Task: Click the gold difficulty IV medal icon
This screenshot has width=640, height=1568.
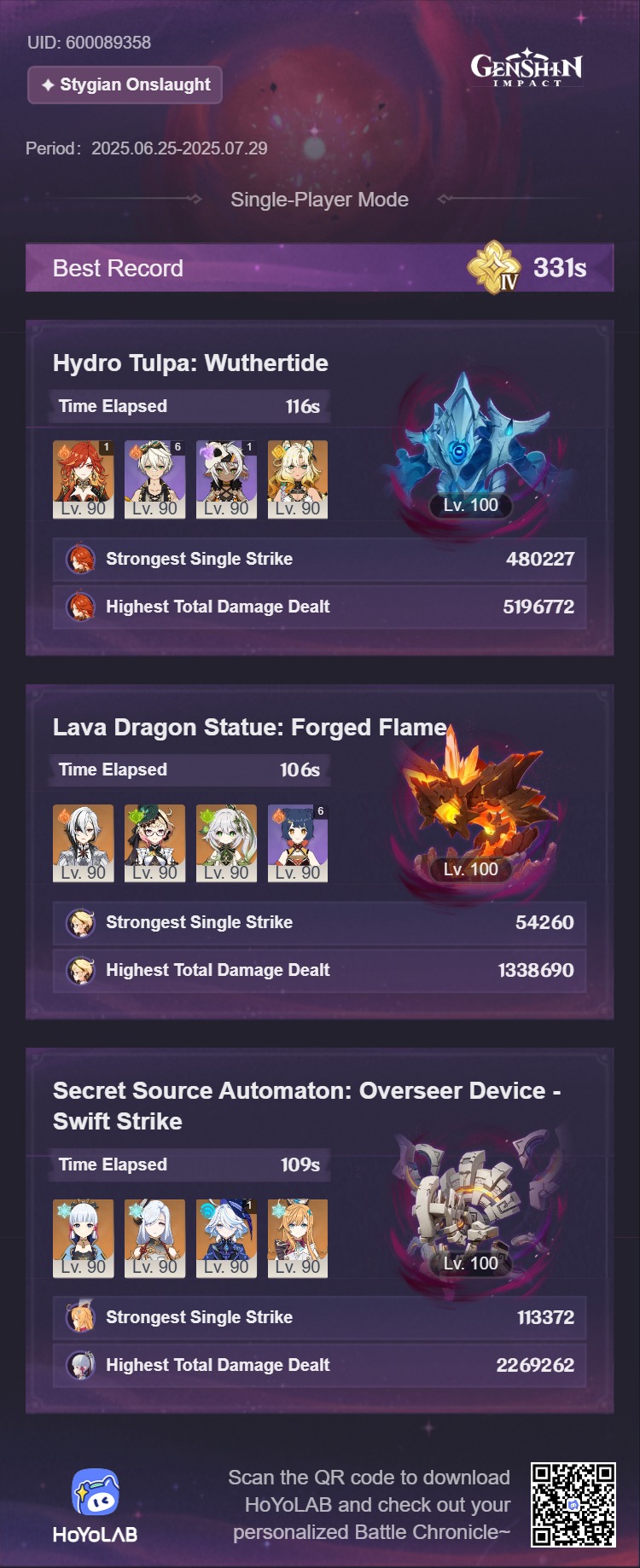Action: (495, 267)
